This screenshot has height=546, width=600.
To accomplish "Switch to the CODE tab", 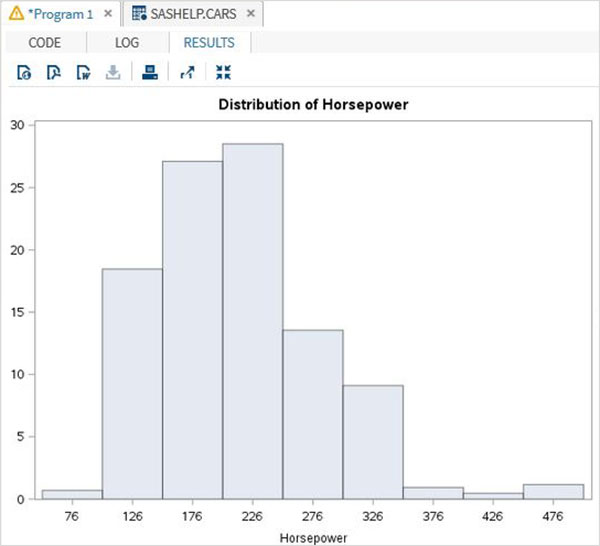I will click(44, 43).
